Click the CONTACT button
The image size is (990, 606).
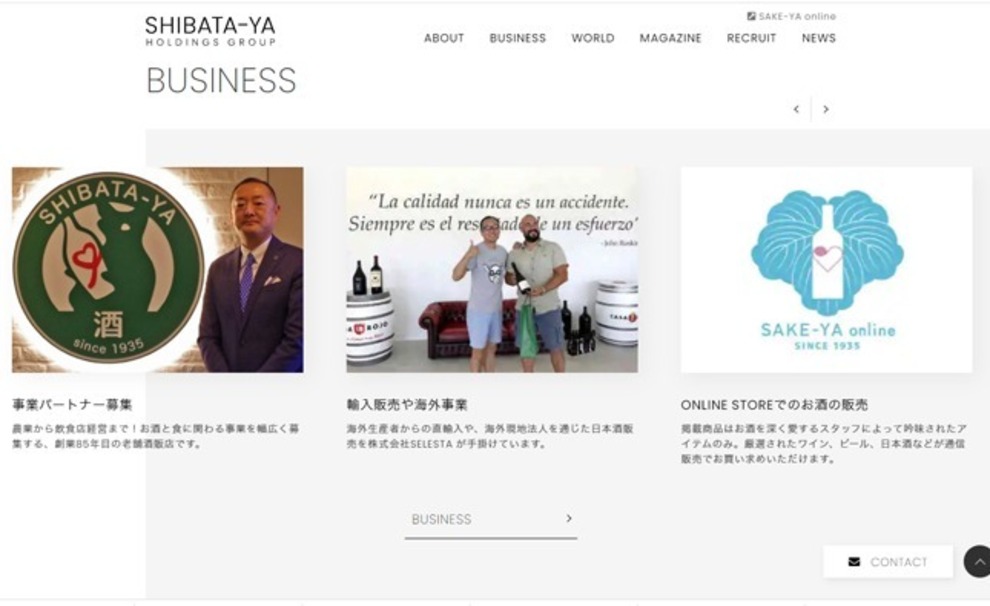(888, 562)
